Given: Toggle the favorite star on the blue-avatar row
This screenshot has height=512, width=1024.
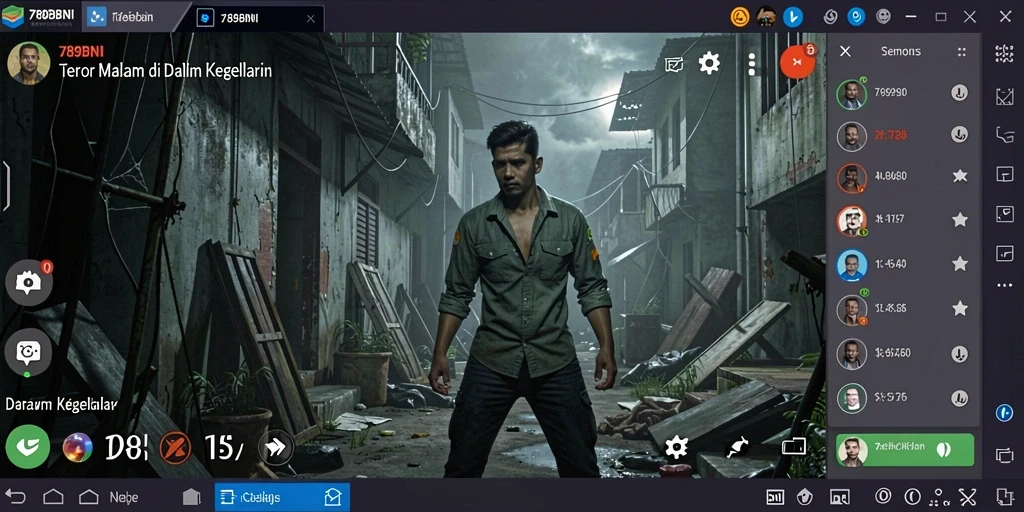Looking at the screenshot, I should click(959, 264).
